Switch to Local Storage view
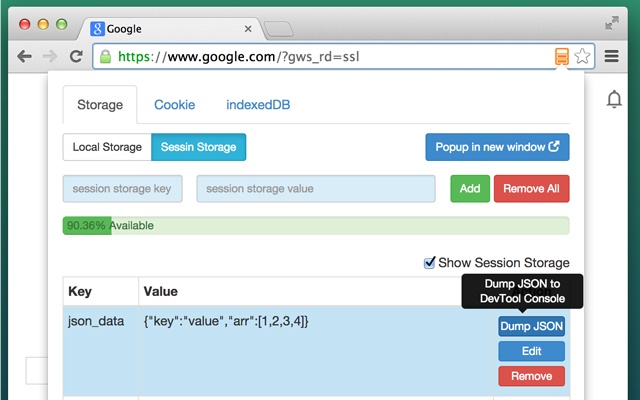Viewport: 640px width, 400px height. (x=107, y=147)
